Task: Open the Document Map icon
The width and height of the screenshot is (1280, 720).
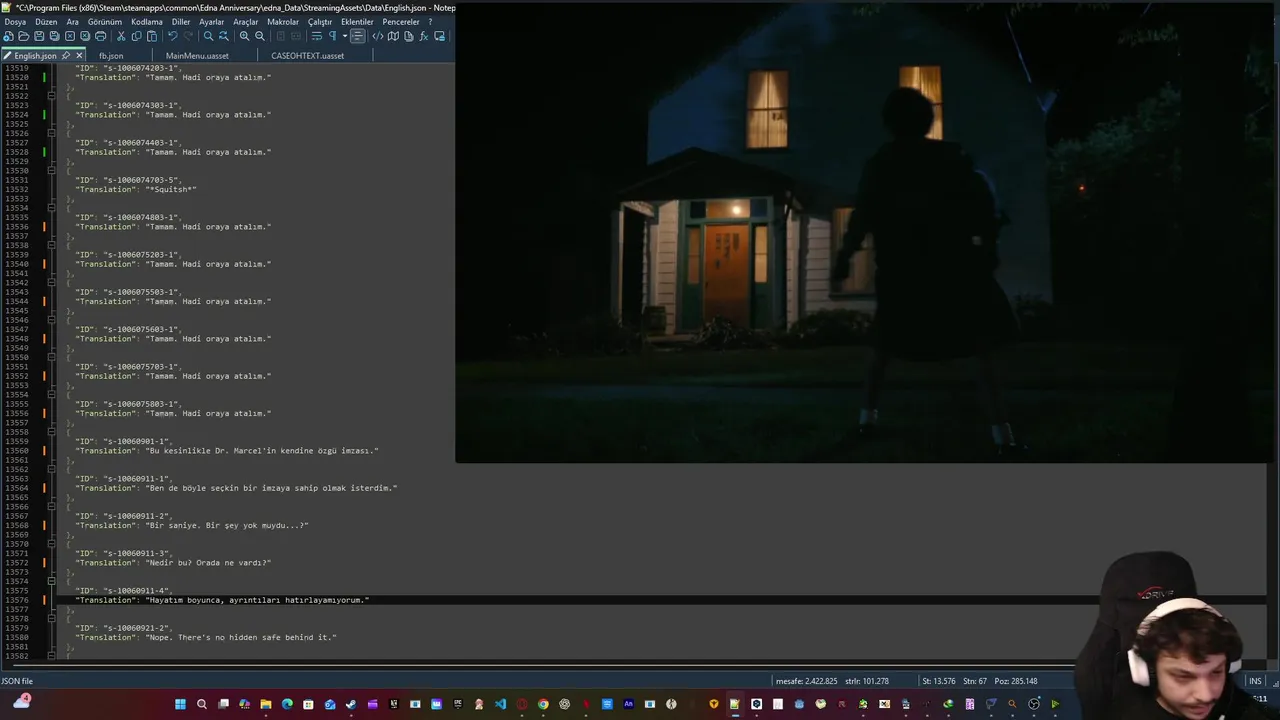Action: (x=393, y=36)
